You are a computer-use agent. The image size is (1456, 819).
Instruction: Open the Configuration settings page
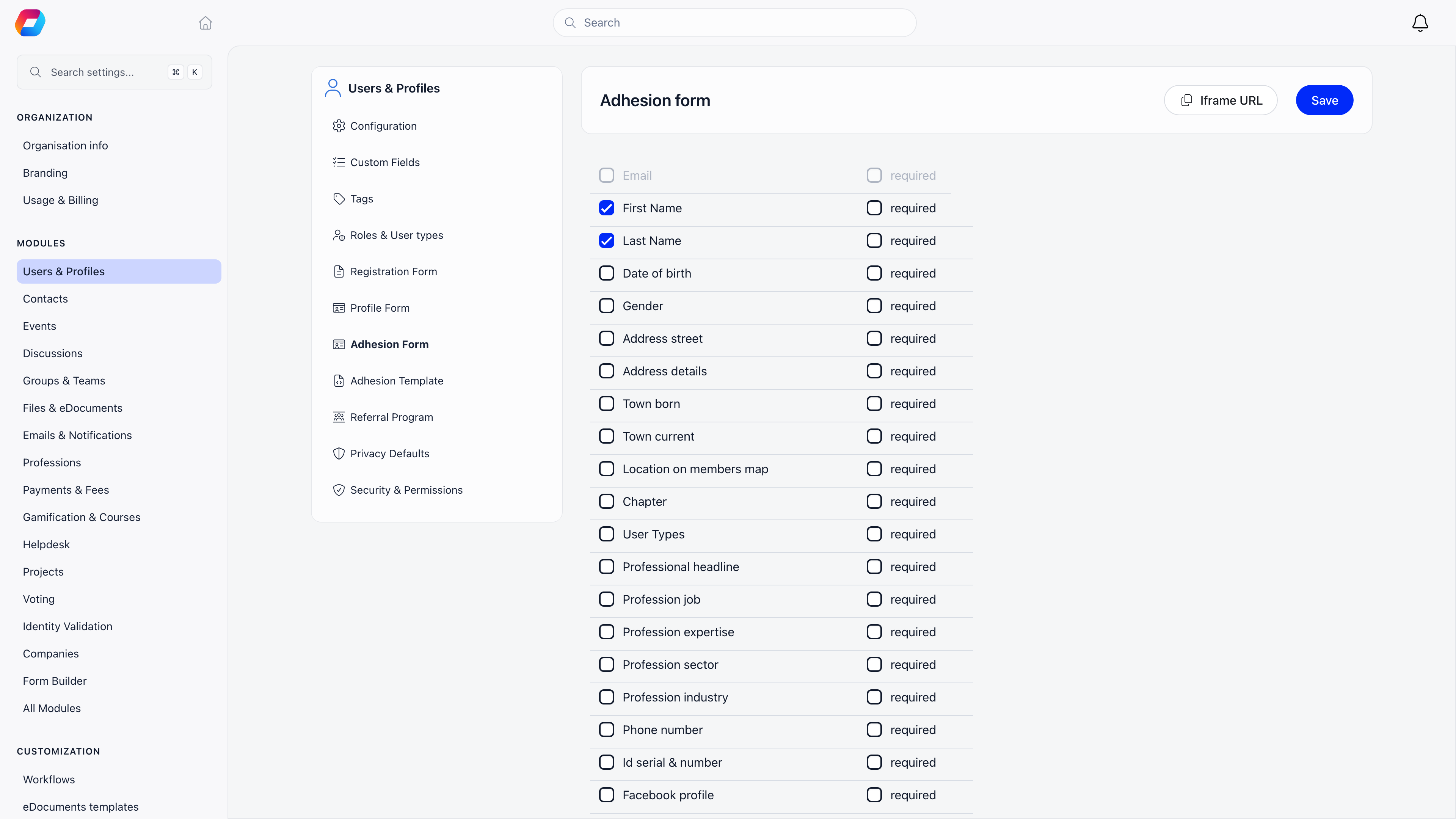click(383, 126)
